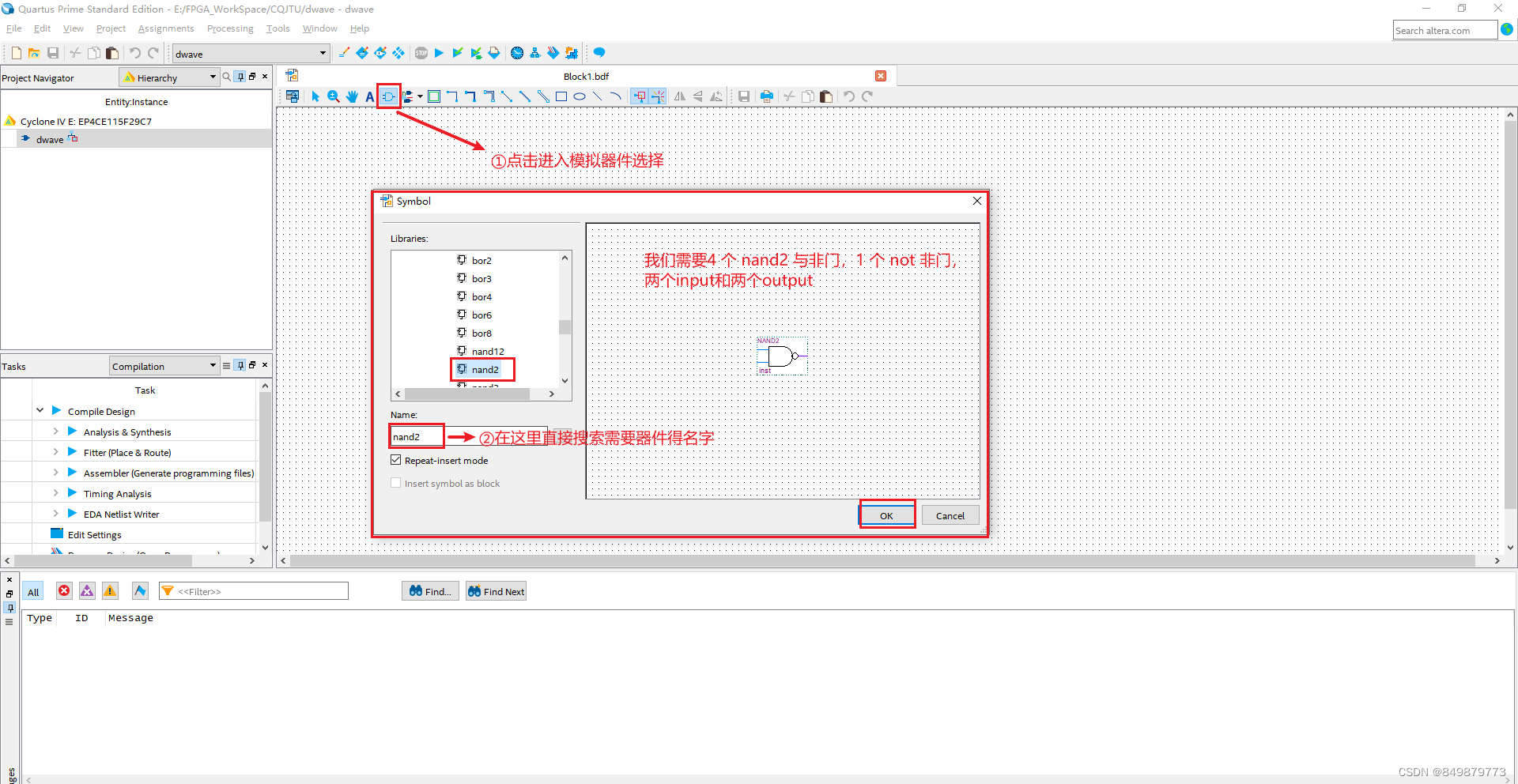Open the Compilation dropdown in Tasks
The height and width of the screenshot is (784, 1518).
(164, 366)
